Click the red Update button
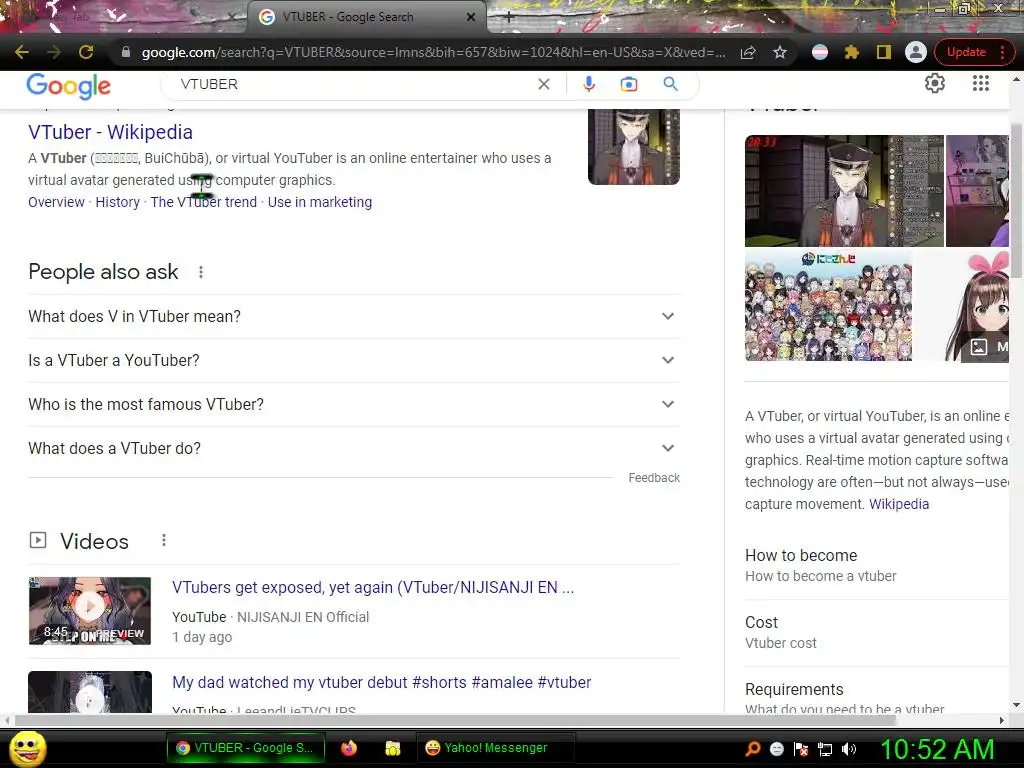This screenshot has height=768, width=1024. coord(966,52)
